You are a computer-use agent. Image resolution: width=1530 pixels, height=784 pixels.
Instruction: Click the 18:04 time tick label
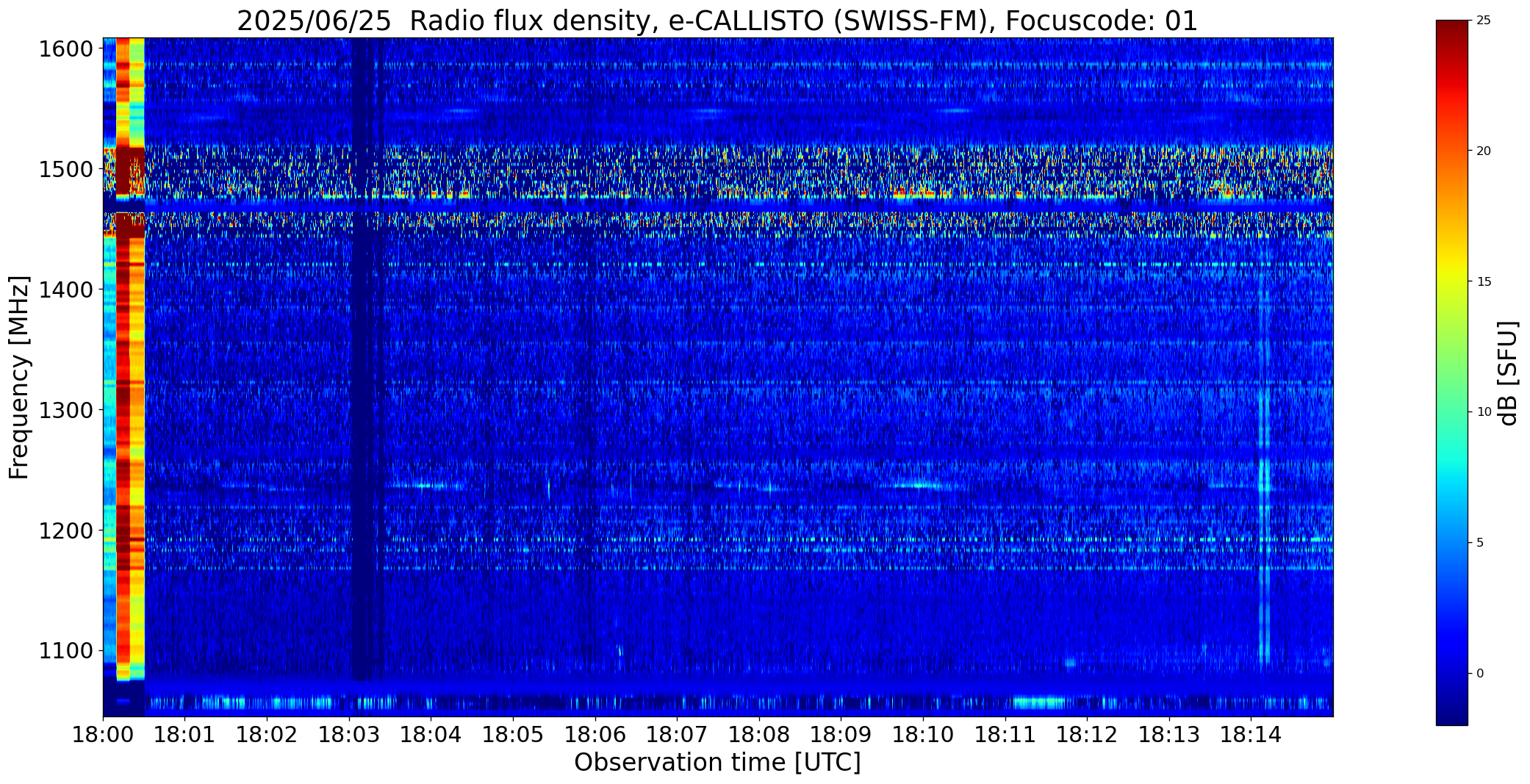pyautogui.click(x=431, y=735)
